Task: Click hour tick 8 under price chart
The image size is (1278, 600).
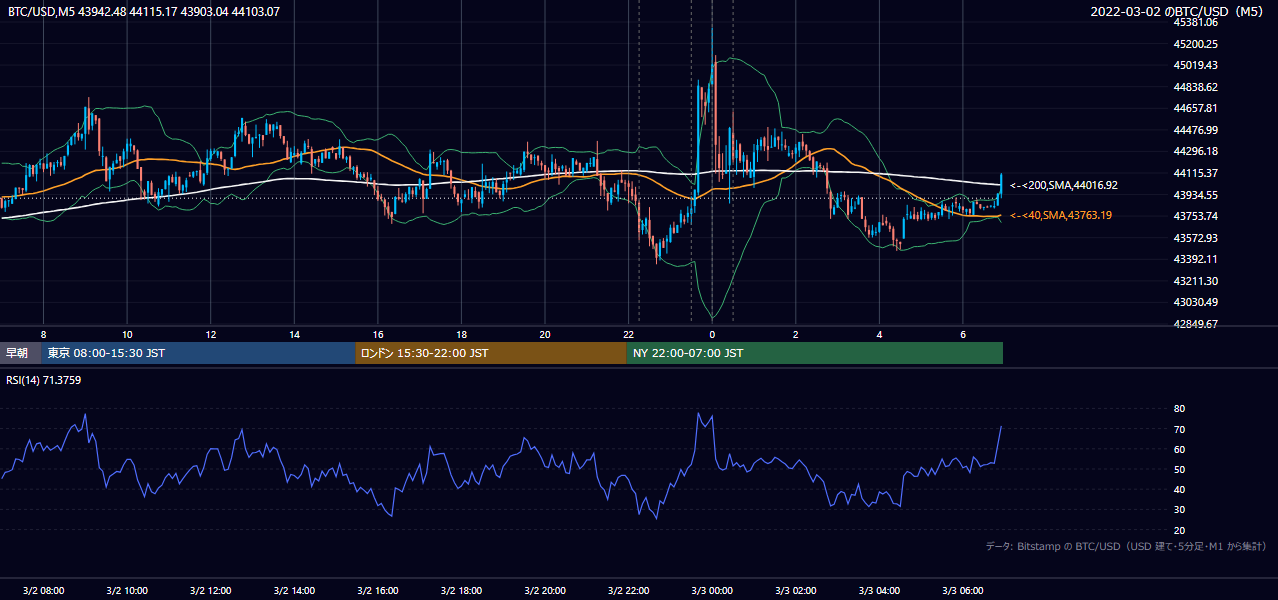Action: 43,334
